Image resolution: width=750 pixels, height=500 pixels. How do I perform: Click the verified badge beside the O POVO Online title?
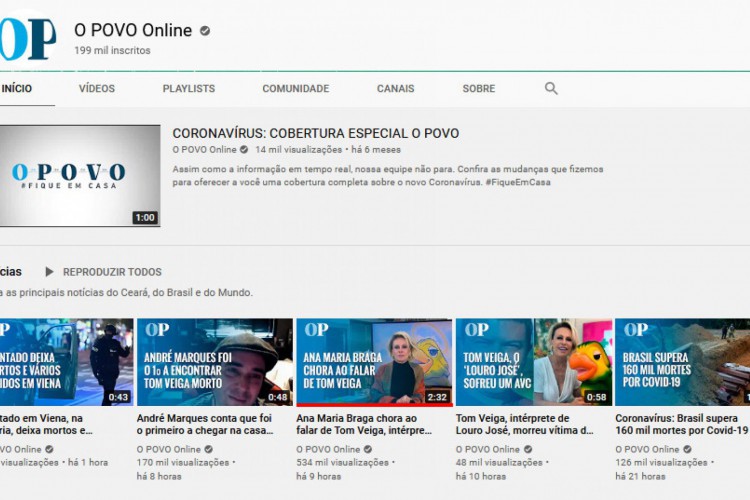(x=205, y=31)
